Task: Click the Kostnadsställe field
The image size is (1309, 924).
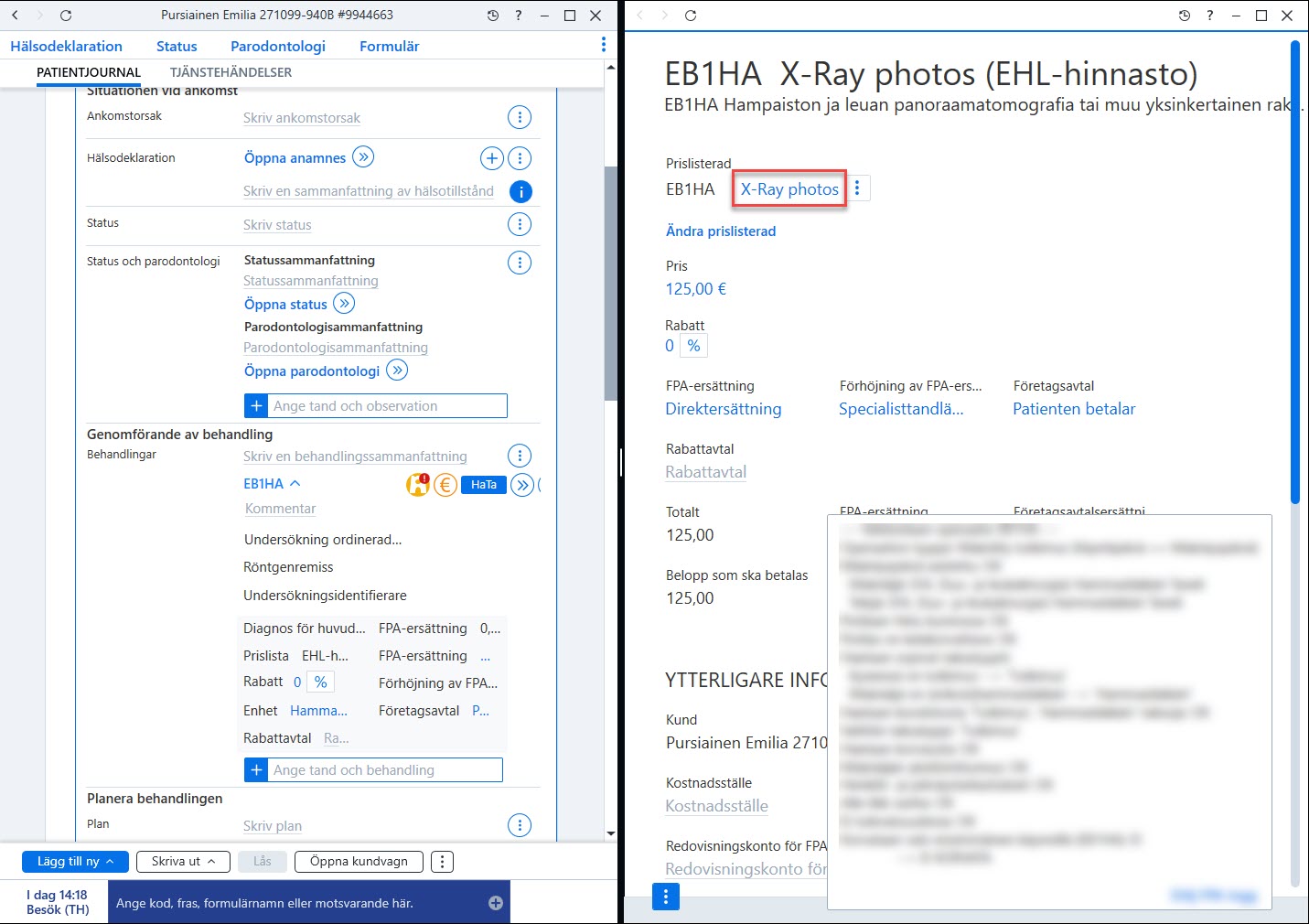Action: point(717,806)
